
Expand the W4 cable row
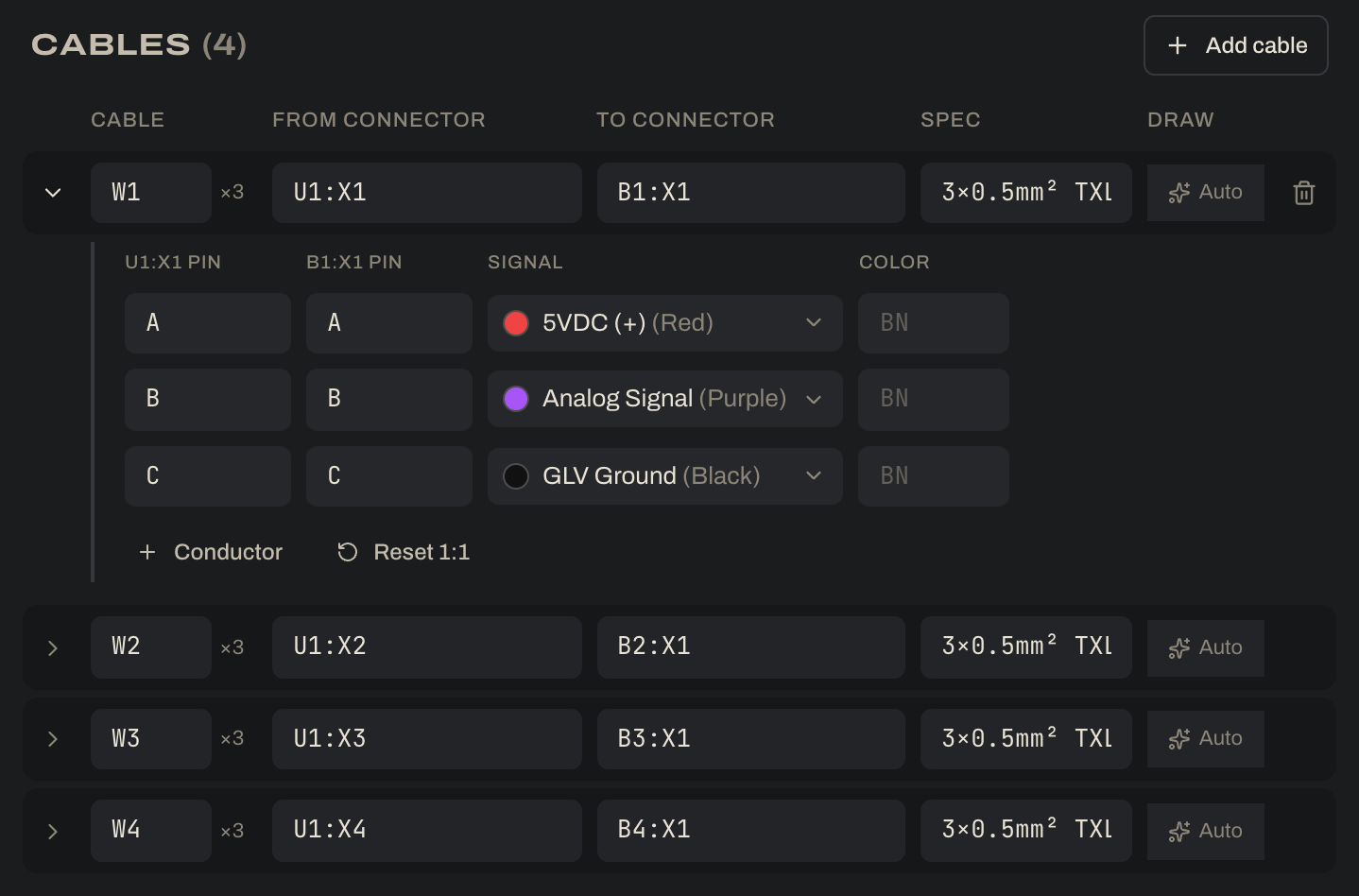[53, 832]
